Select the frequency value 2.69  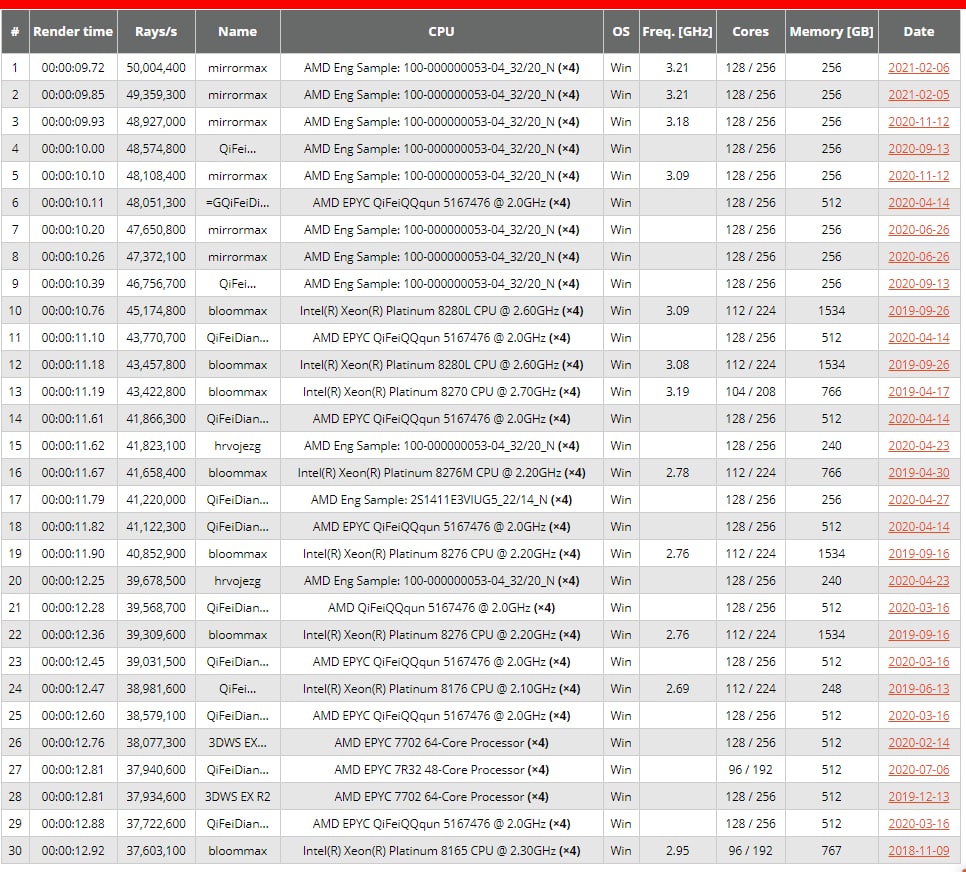click(678, 689)
